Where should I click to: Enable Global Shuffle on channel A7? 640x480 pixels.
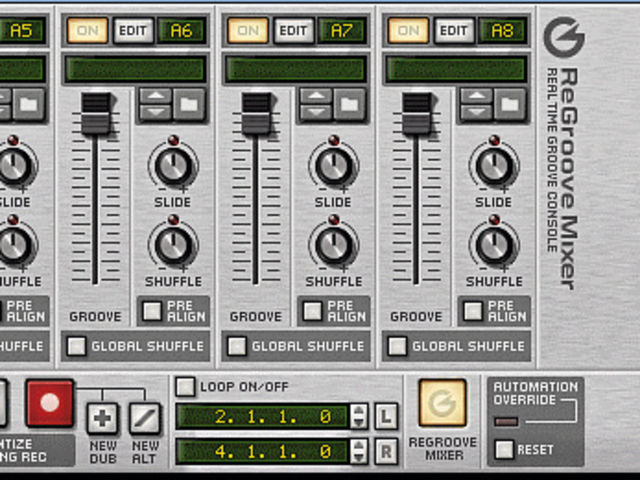(x=237, y=346)
